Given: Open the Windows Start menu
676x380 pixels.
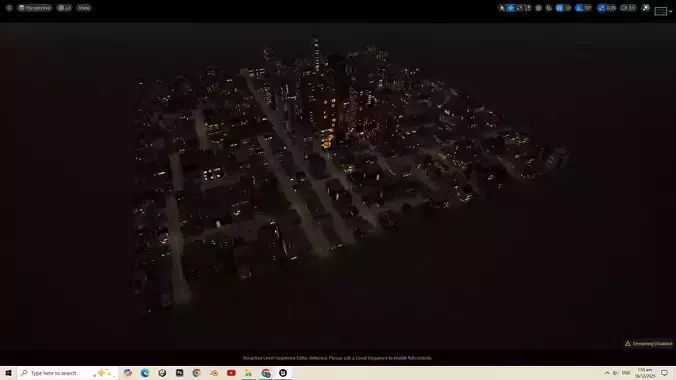Looking at the screenshot, I should [x=8, y=373].
